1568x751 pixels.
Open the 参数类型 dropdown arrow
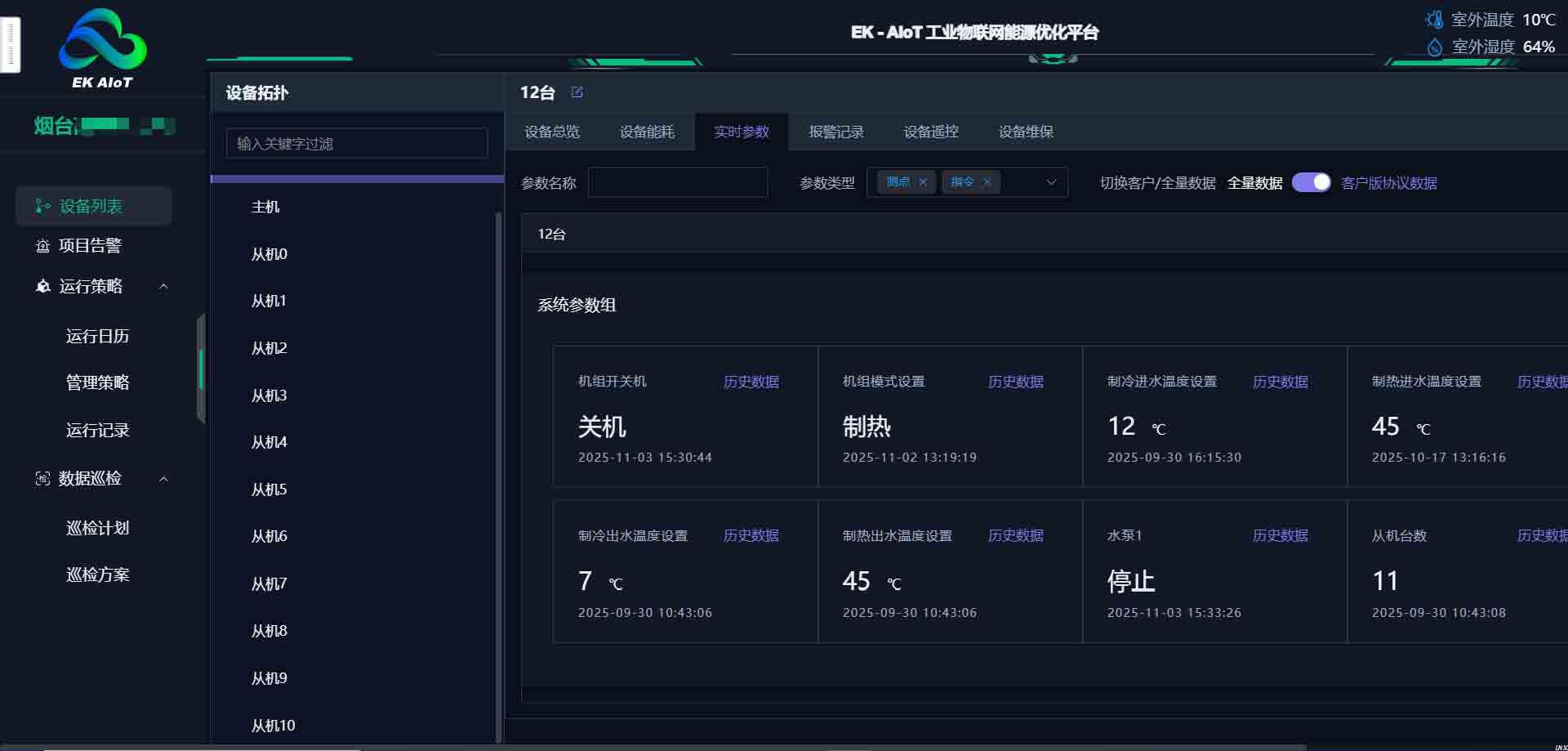[1051, 182]
